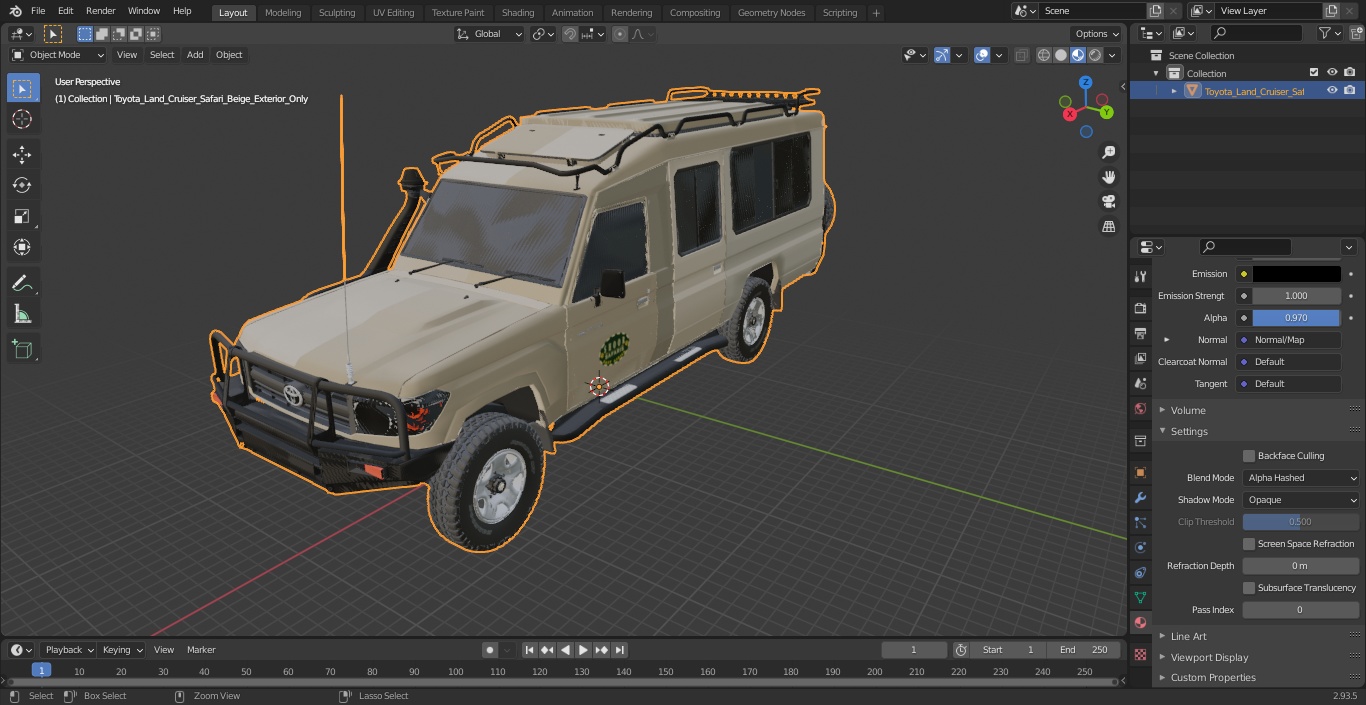This screenshot has width=1366, height=705.
Task: Adjust the Emission Strength slider
Action: [1296, 296]
